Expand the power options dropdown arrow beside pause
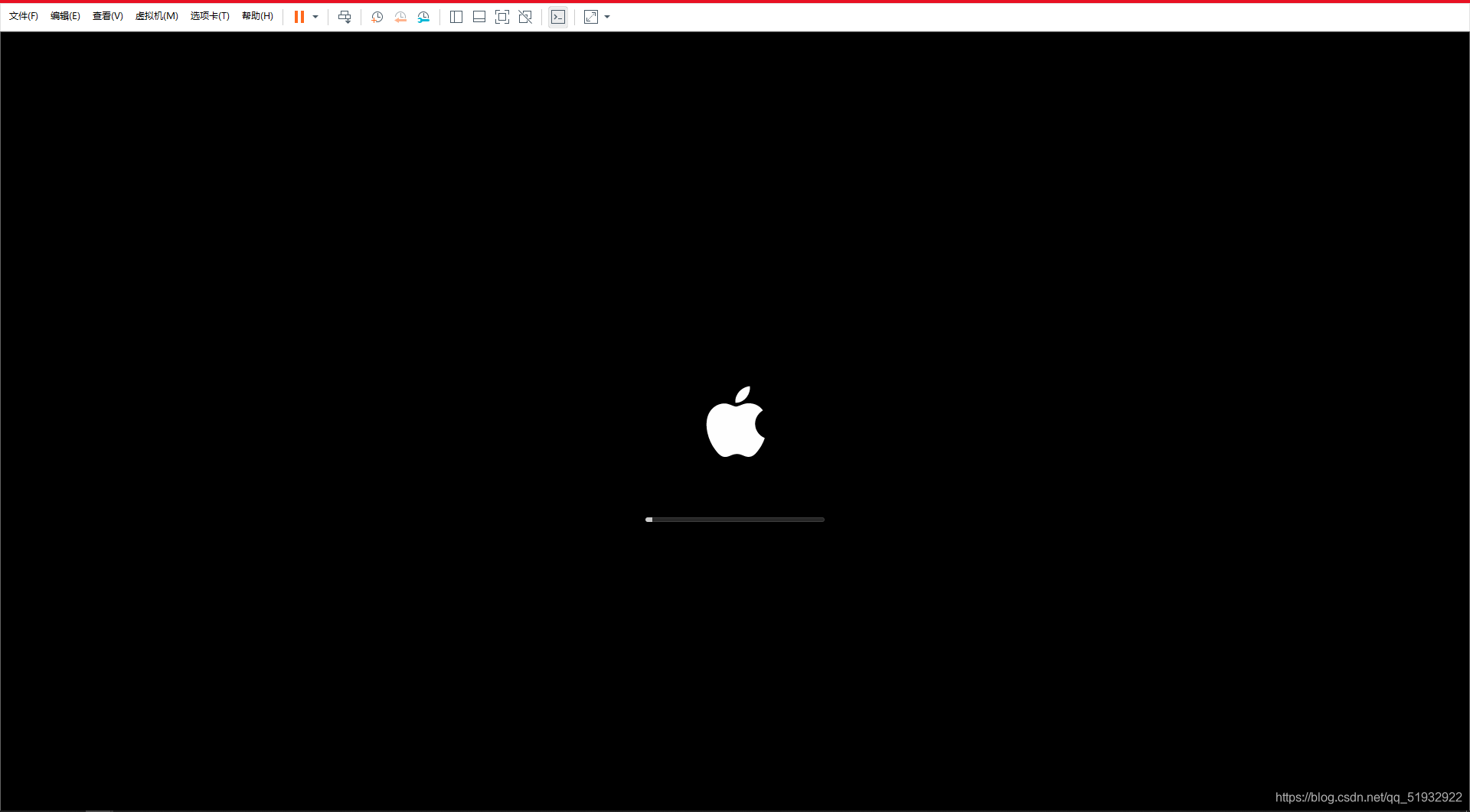 pyautogui.click(x=315, y=17)
